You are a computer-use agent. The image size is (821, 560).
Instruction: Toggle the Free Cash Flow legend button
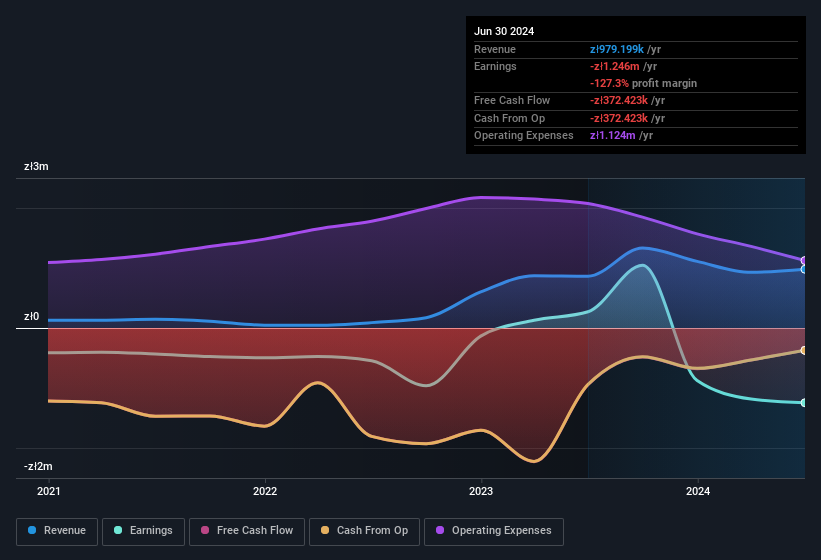pyautogui.click(x=247, y=531)
